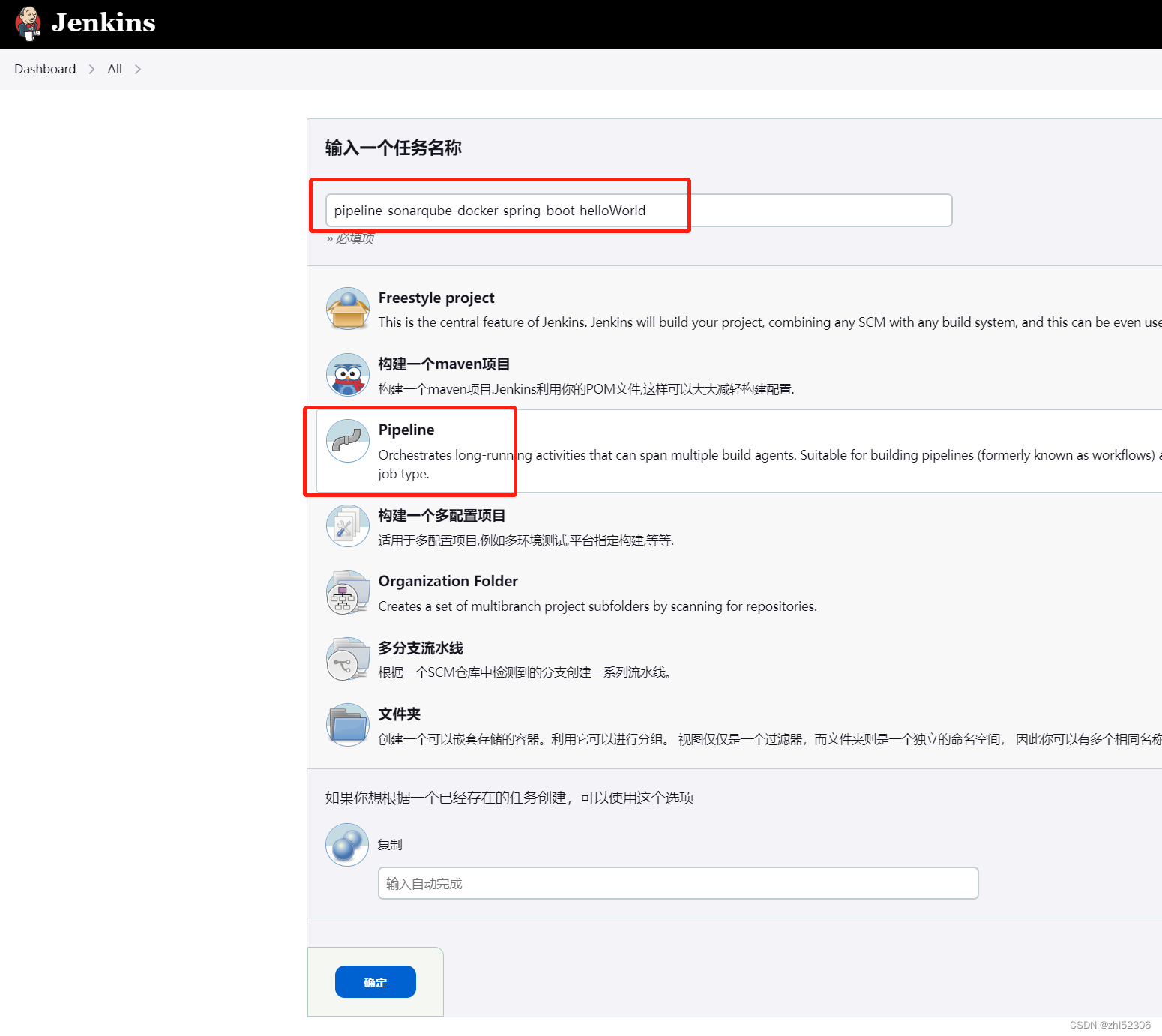Click the copy item spheres icon
The height and width of the screenshot is (1036, 1162).
(x=347, y=845)
